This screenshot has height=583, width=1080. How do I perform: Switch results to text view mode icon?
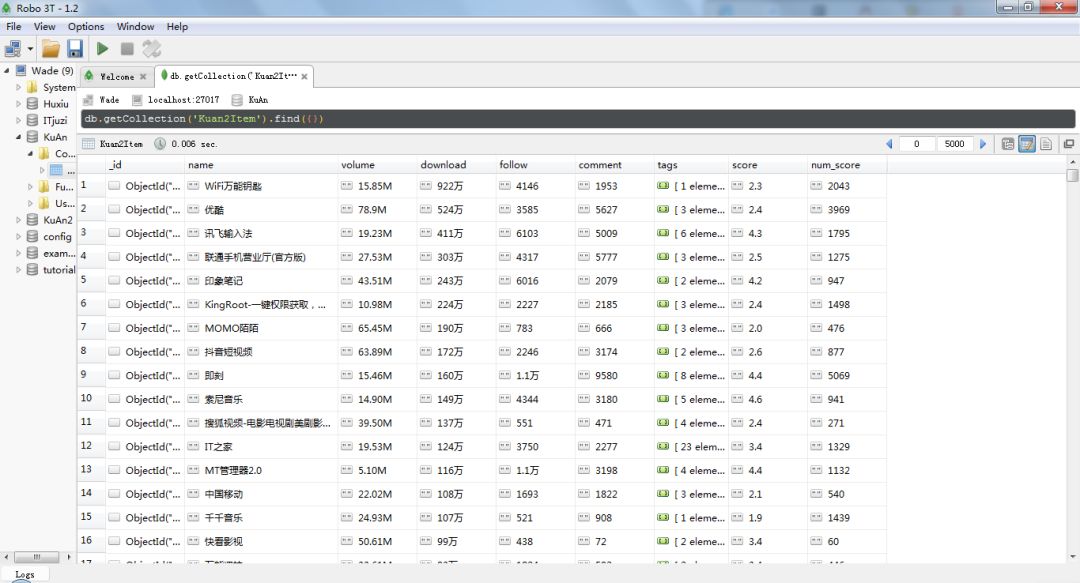pos(1046,144)
